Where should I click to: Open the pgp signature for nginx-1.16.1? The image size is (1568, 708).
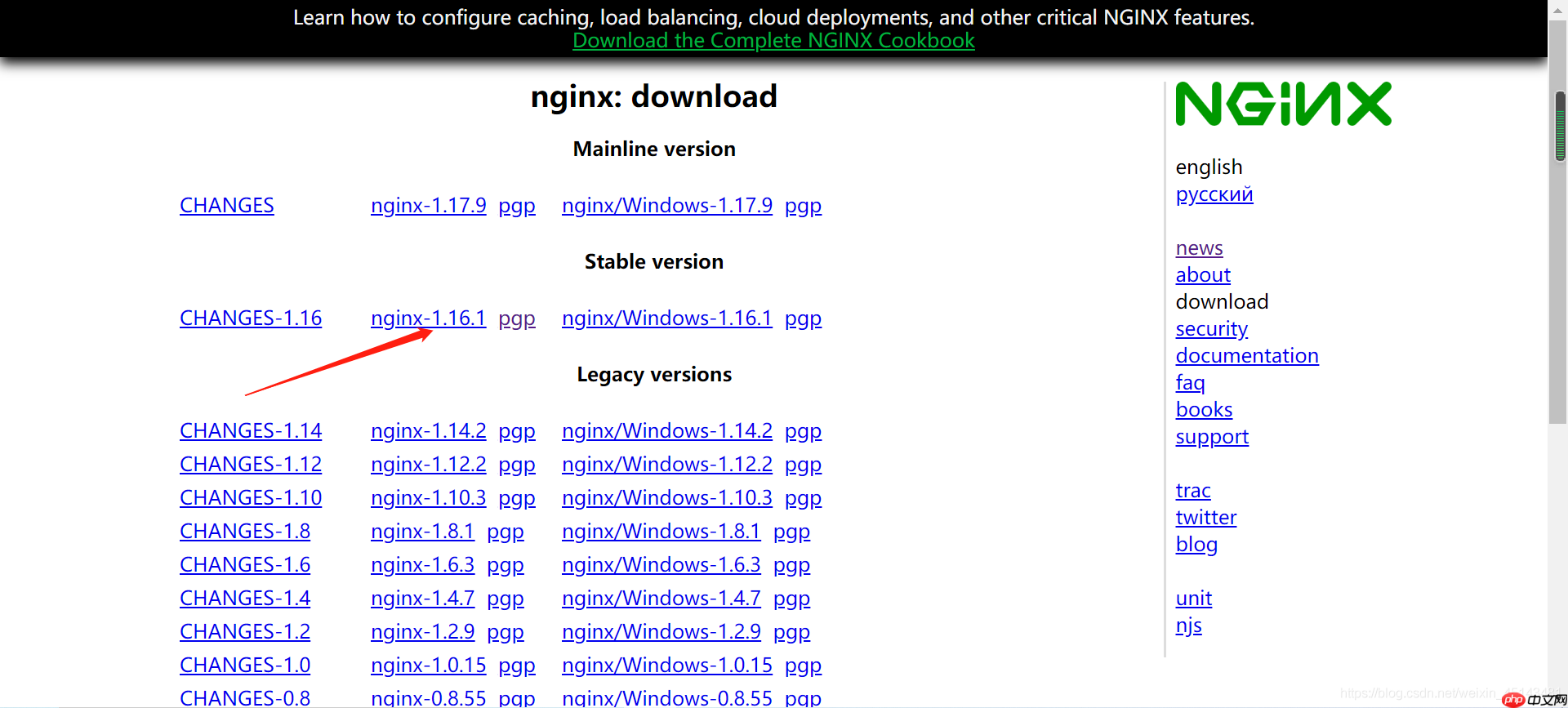pos(517,319)
